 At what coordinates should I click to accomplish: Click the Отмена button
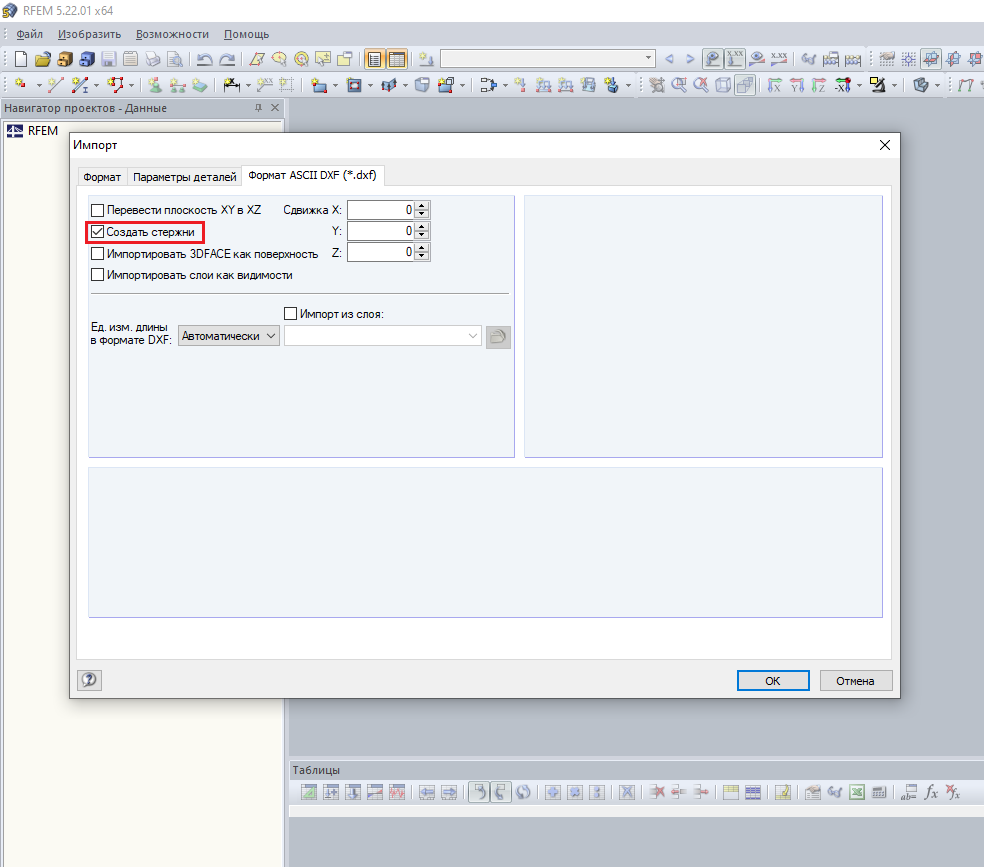click(x=855, y=681)
